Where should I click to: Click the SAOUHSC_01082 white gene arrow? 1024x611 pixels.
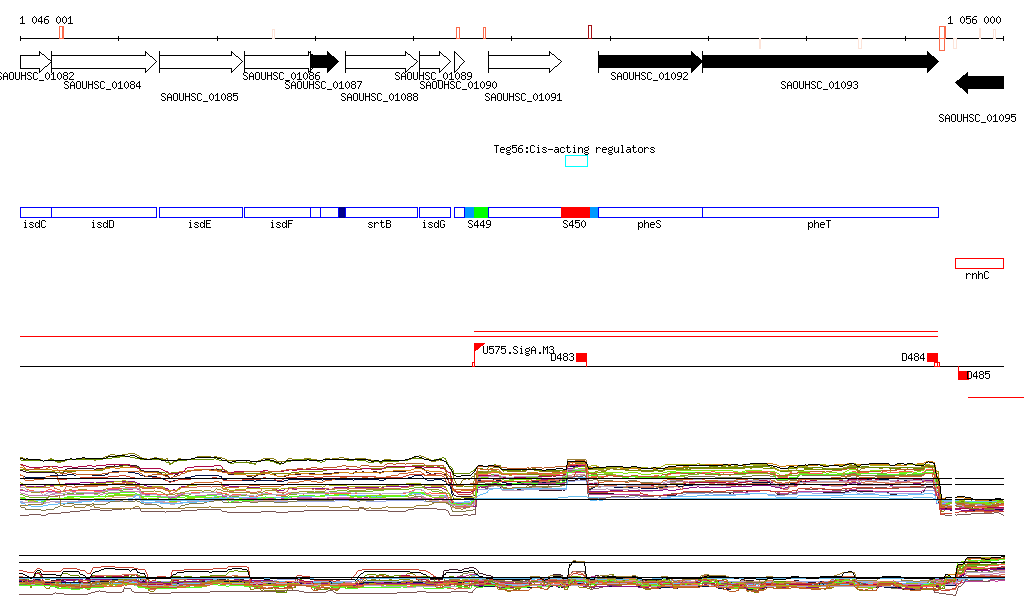click(x=35, y=62)
